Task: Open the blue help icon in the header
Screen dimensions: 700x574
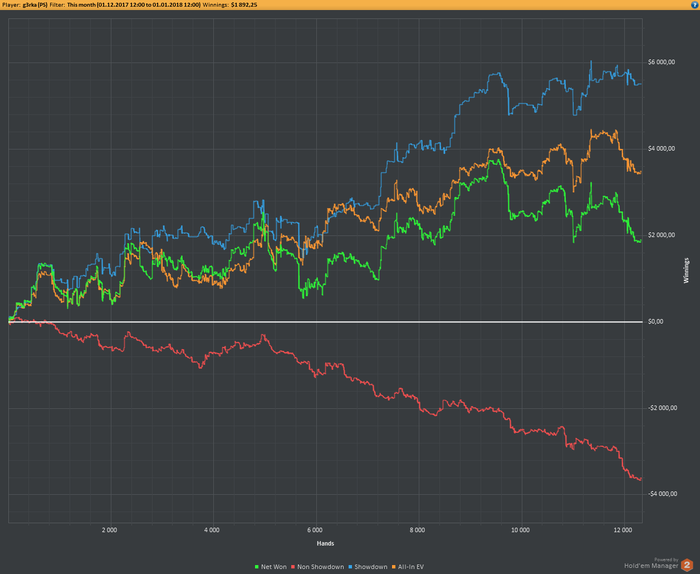Action: tap(695, 5)
